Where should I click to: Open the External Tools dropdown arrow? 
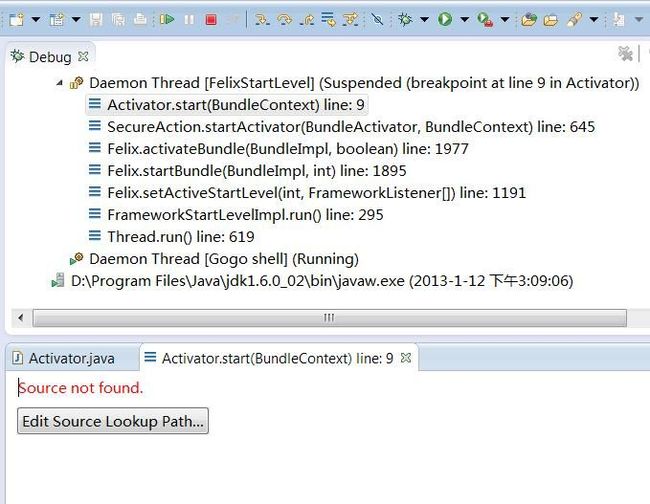504,19
